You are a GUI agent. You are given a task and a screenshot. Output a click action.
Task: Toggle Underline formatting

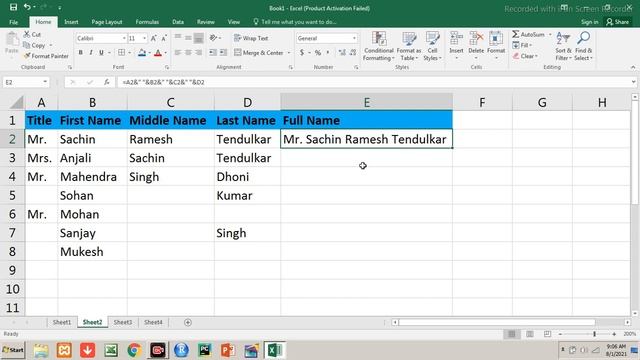point(101,52)
